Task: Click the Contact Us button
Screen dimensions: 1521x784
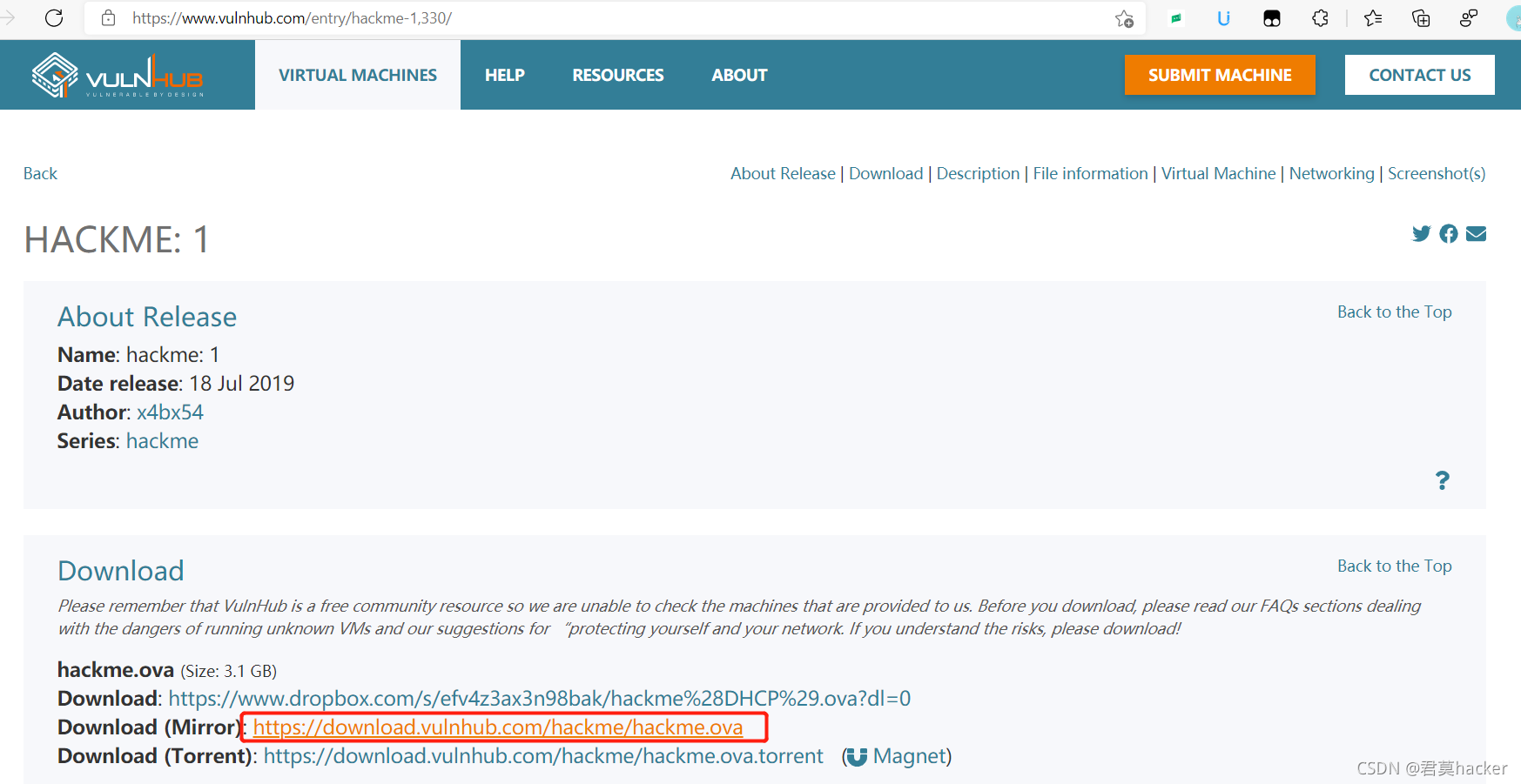Action: [x=1420, y=75]
